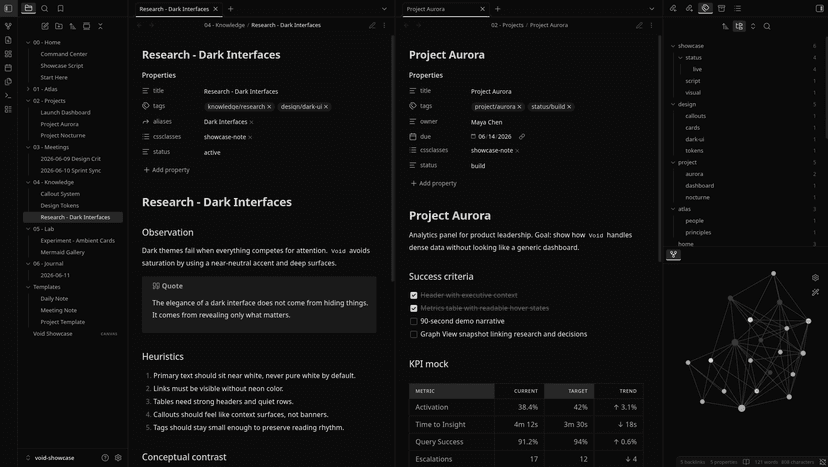Viewport: 828px width, 467px height.
Task: Click the graph animate wand icon
Action: [815, 292]
